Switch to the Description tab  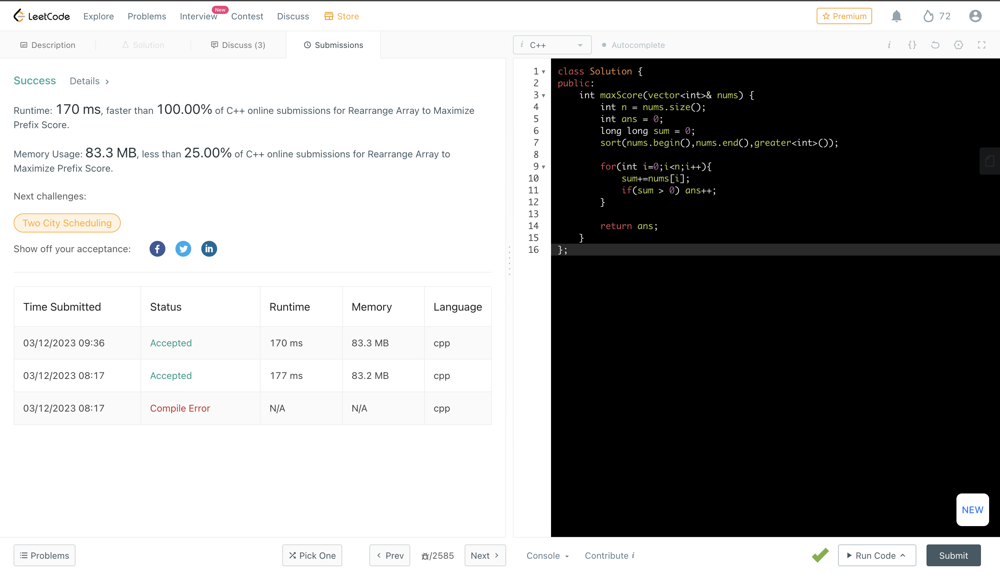click(x=48, y=45)
